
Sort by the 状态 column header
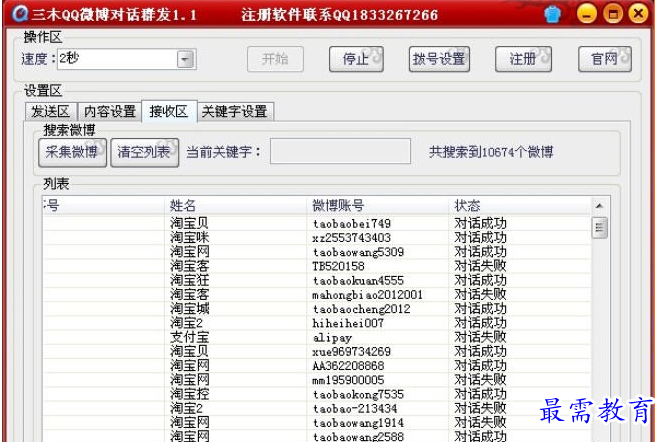pos(520,206)
